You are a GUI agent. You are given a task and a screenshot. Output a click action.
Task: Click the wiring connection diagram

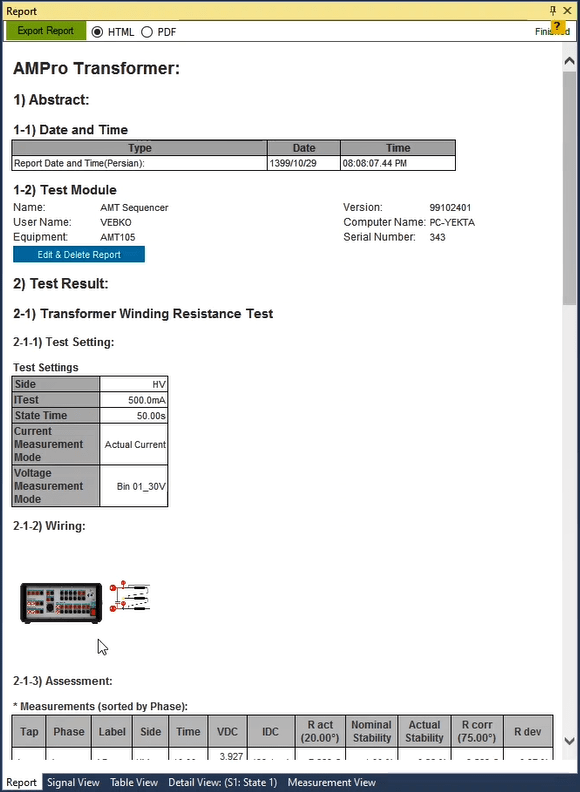(x=130, y=597)
